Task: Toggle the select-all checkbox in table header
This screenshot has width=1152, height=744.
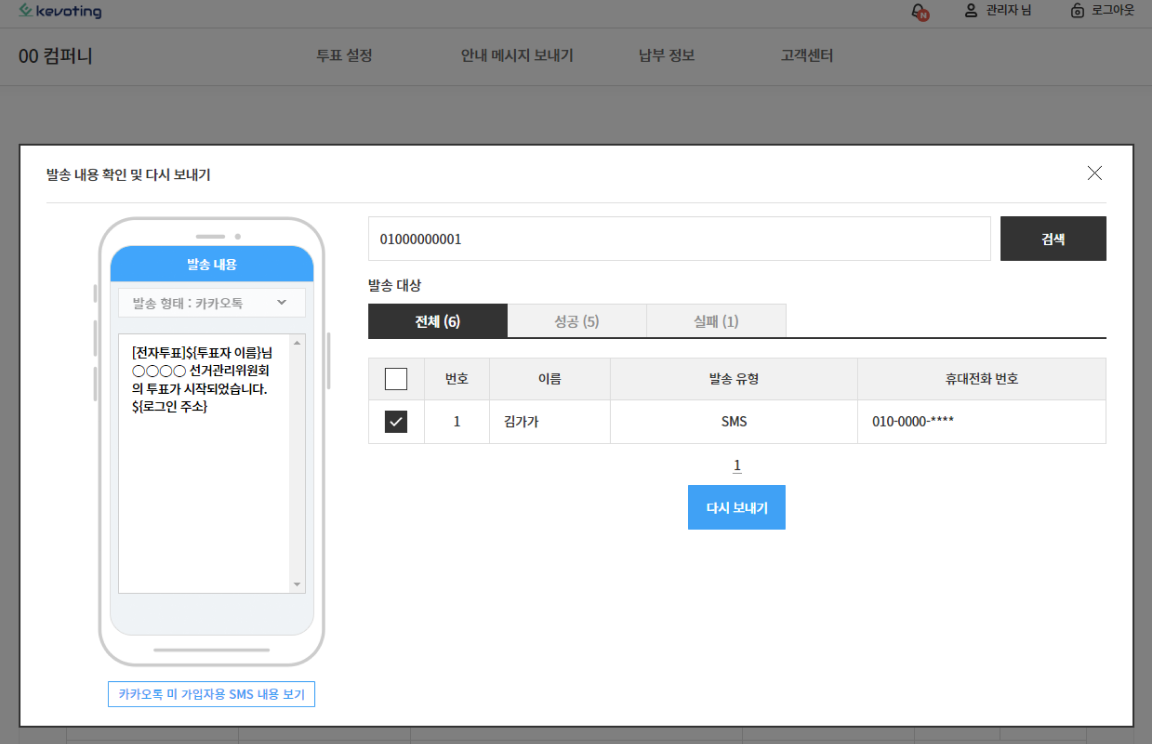Action: coord(396,379)
